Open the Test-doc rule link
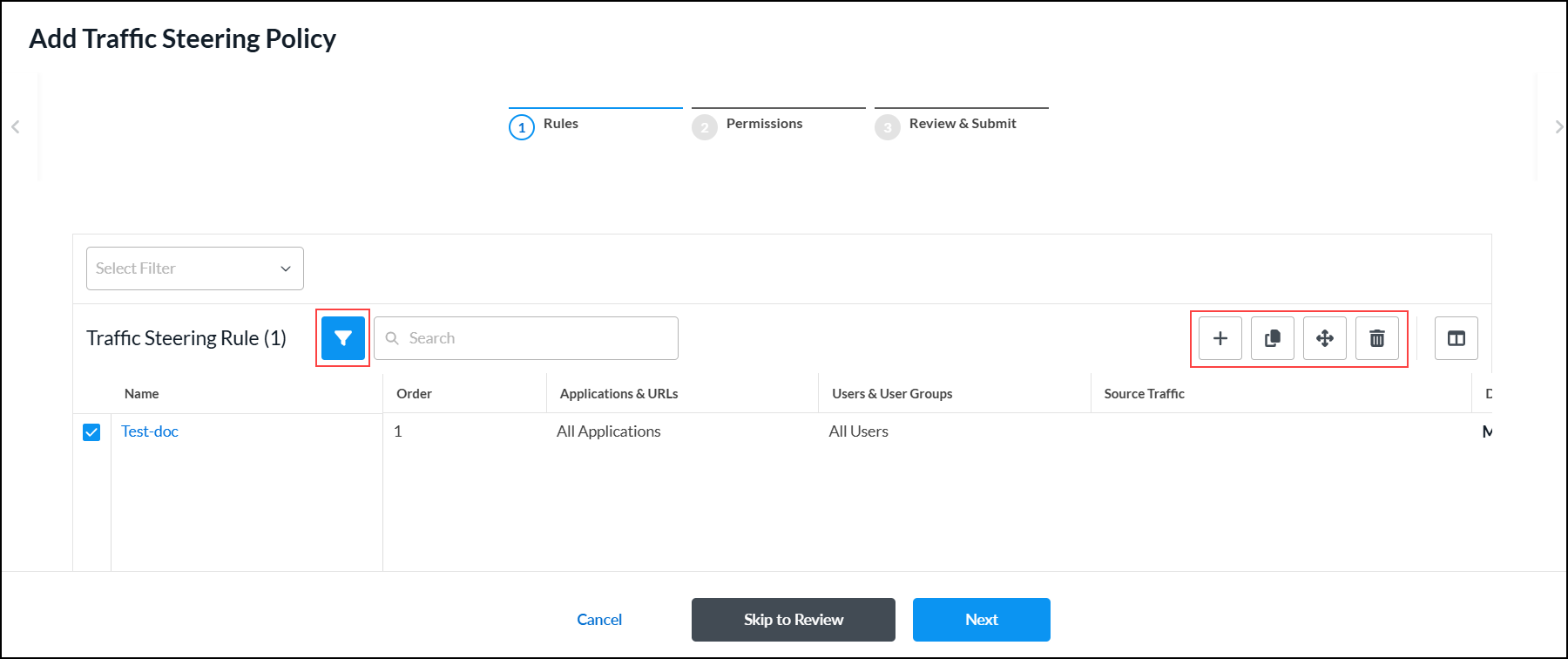 click(150, 431)
